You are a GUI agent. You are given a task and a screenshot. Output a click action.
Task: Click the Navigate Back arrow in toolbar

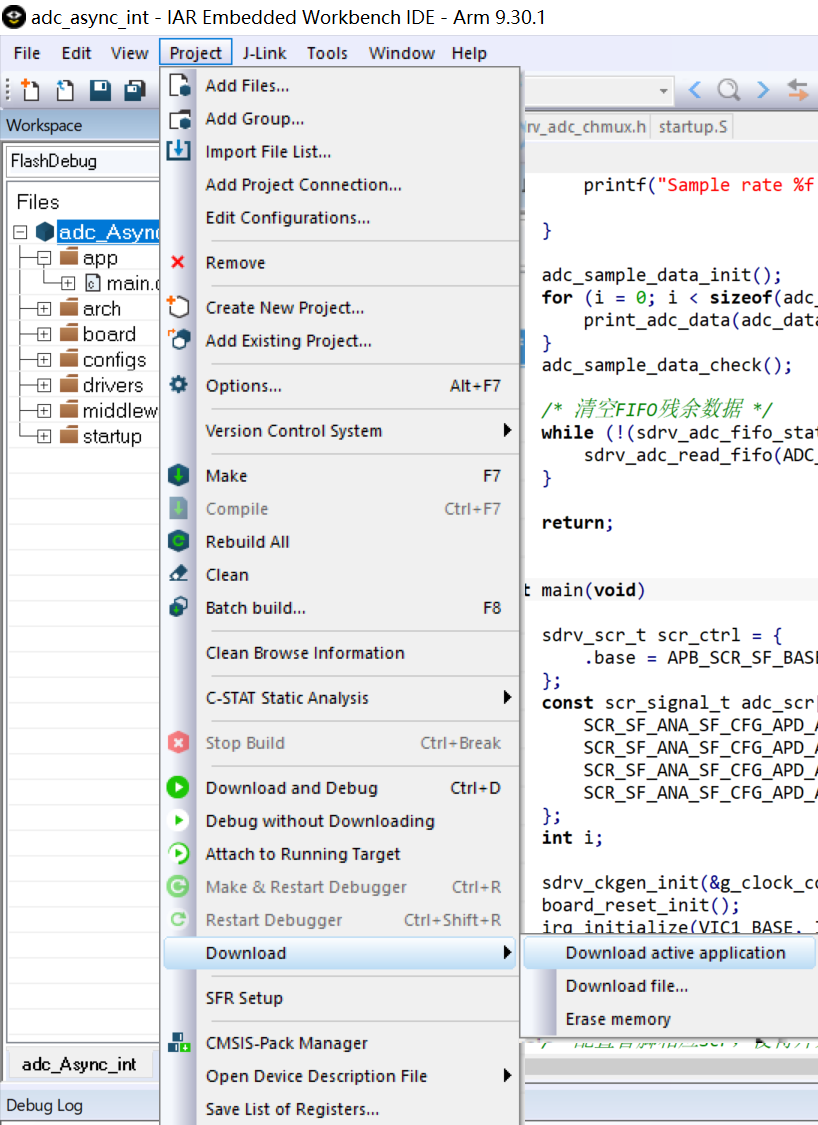(695, 91)
